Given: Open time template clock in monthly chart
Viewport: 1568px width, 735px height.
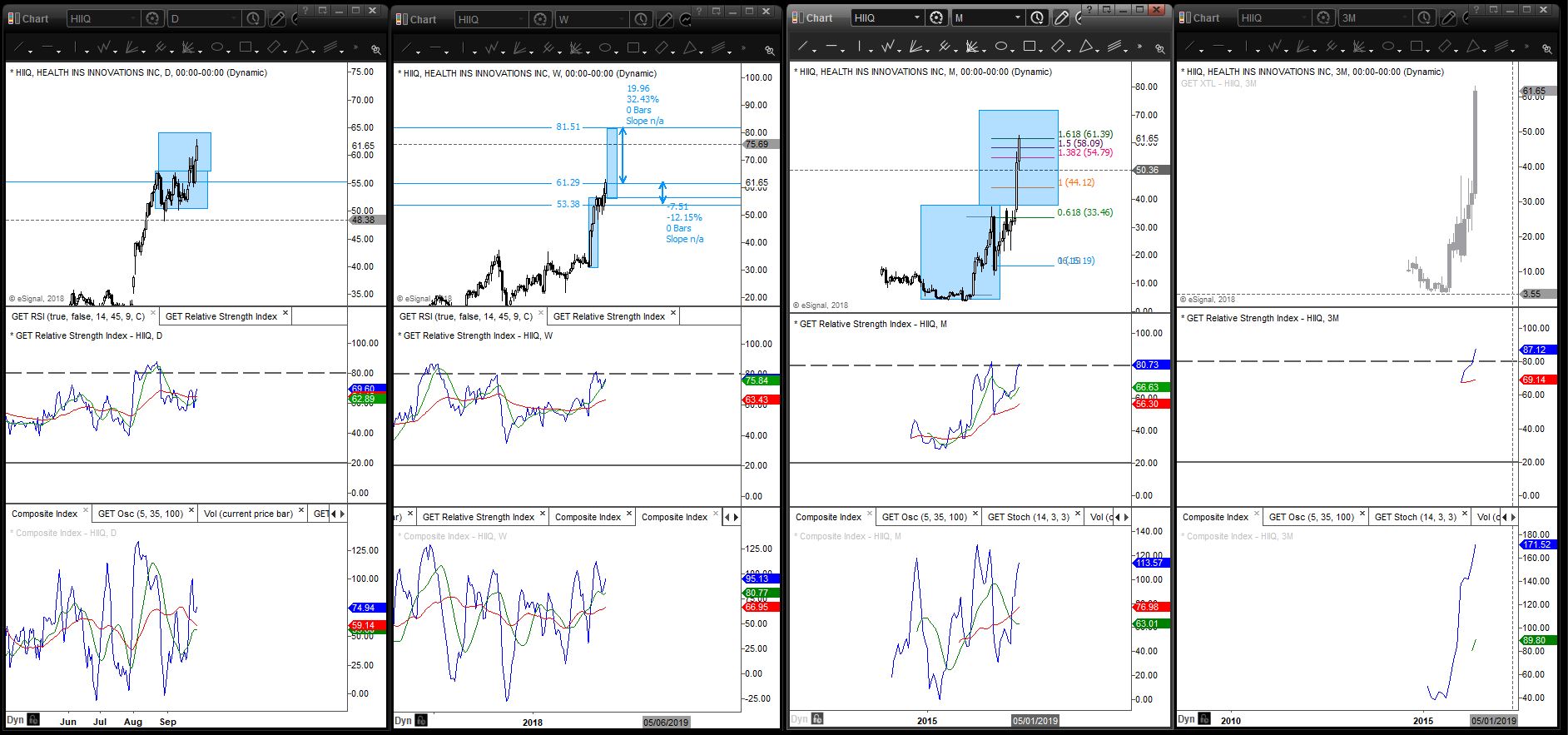Looking at the screenshot, I should click(1037, 17).
